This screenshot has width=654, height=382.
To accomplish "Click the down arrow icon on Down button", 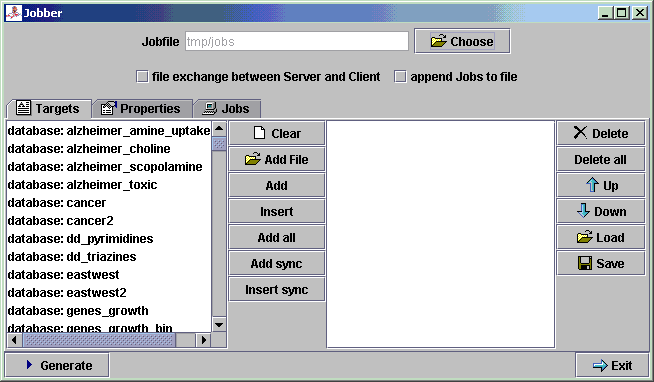I will (584, 211).
